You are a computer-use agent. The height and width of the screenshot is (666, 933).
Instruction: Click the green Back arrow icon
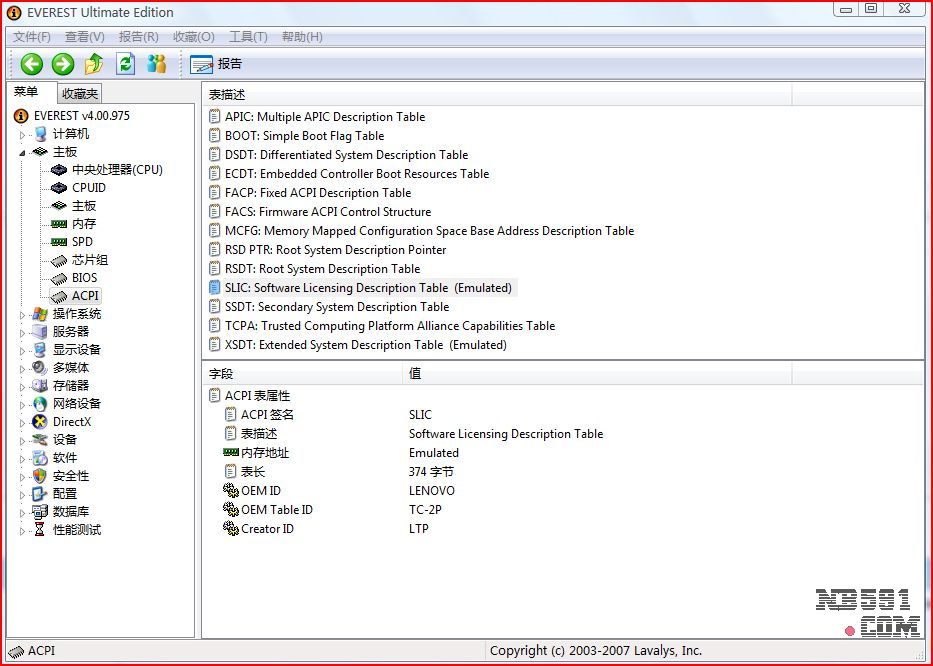(32, 64)
